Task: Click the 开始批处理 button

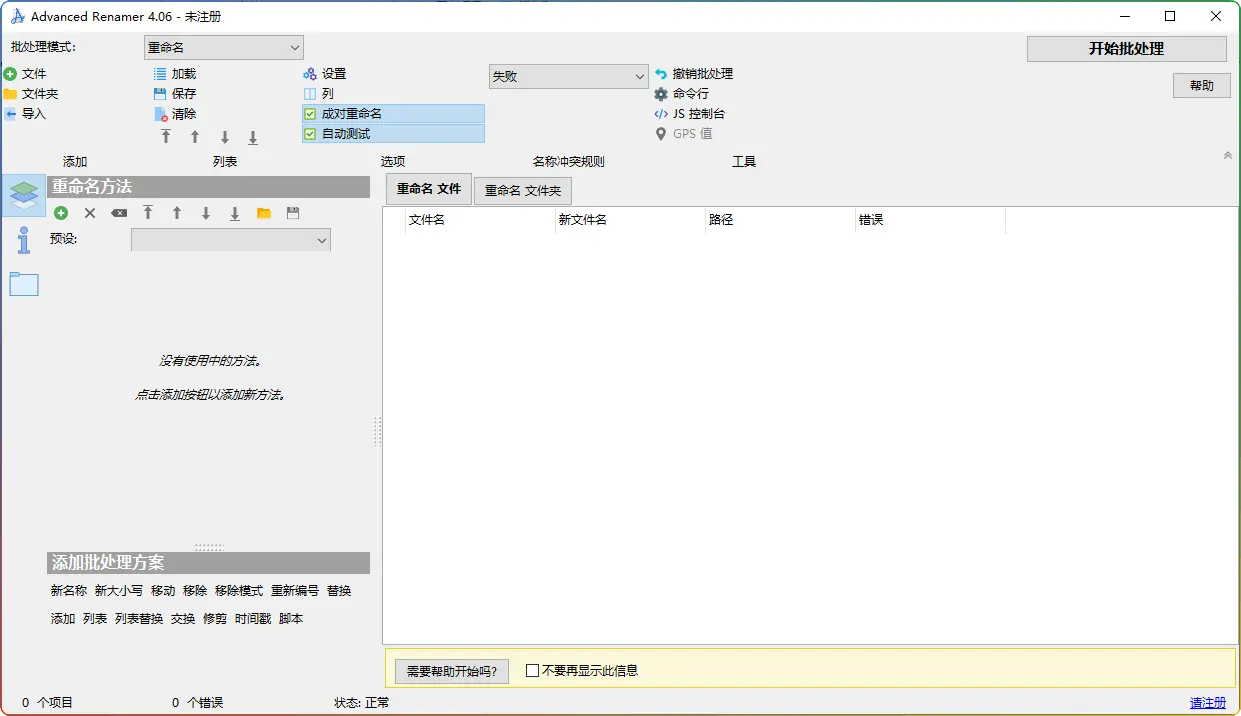Action: (1126, 49)
